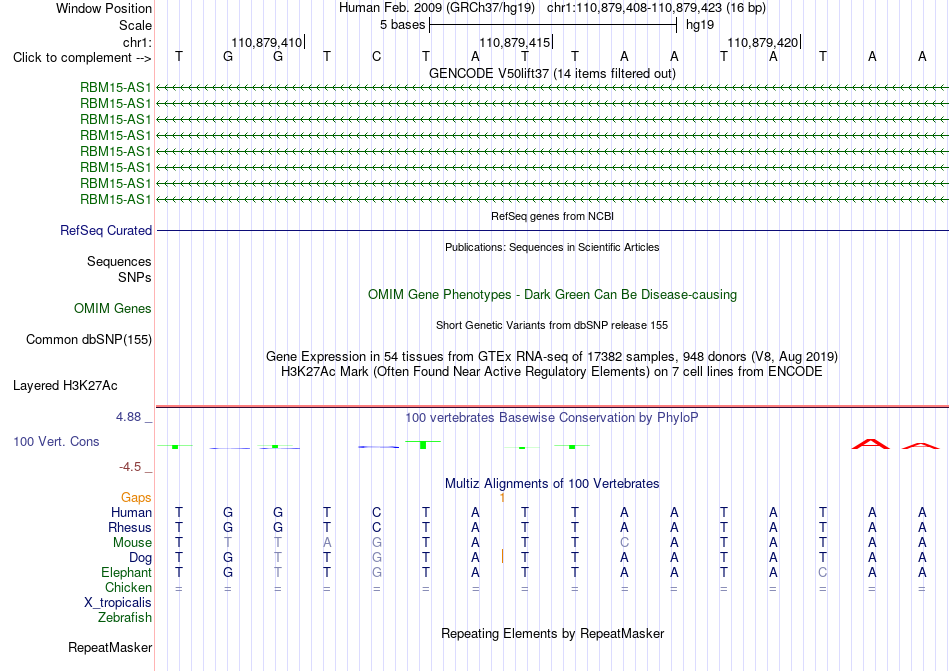Click the Scale label
Screen dimensions: 950x671
136,25
